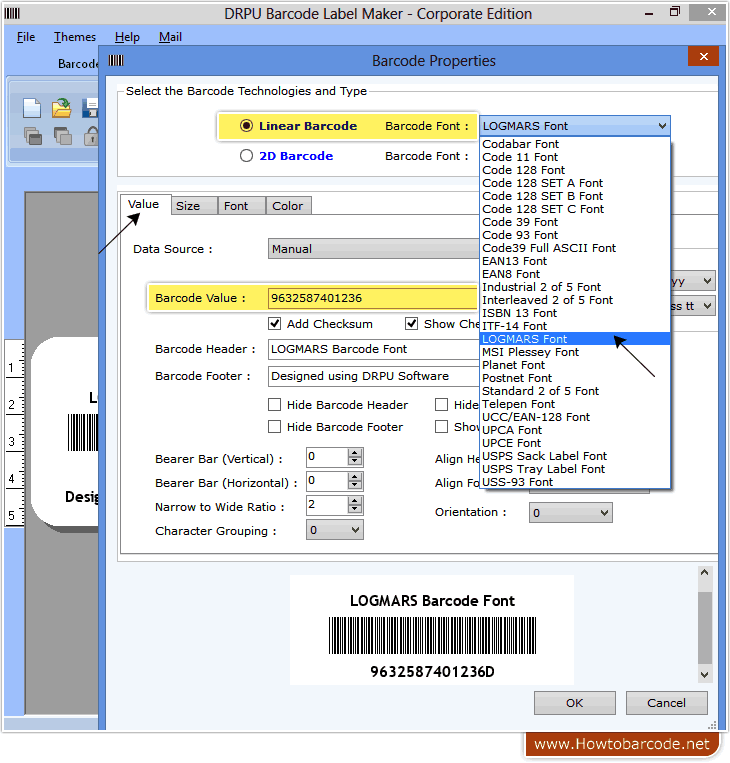
Task: Pick Code 39 Font in the dropdown list
Action: (x=575, y=222)
